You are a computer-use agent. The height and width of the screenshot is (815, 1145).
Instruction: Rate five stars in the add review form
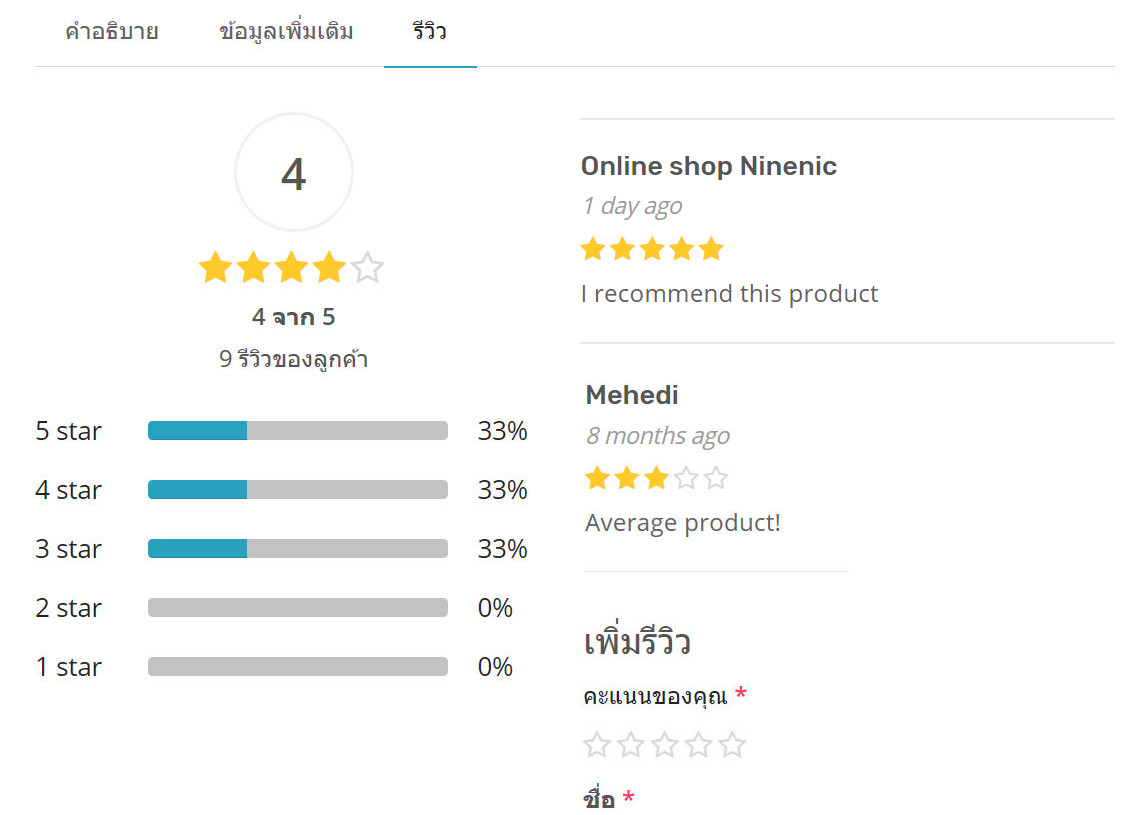click(x=732, y=745)
